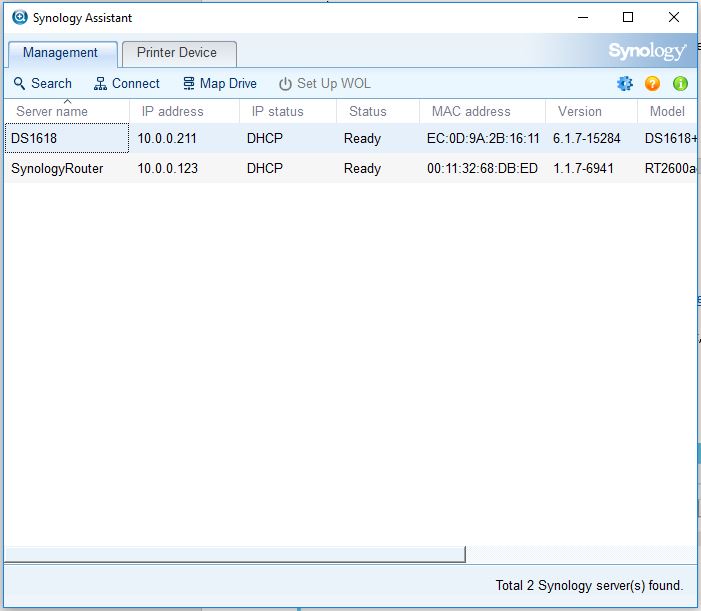
Task: Minimize the Synology Assistant window
Action: point(583,17)
